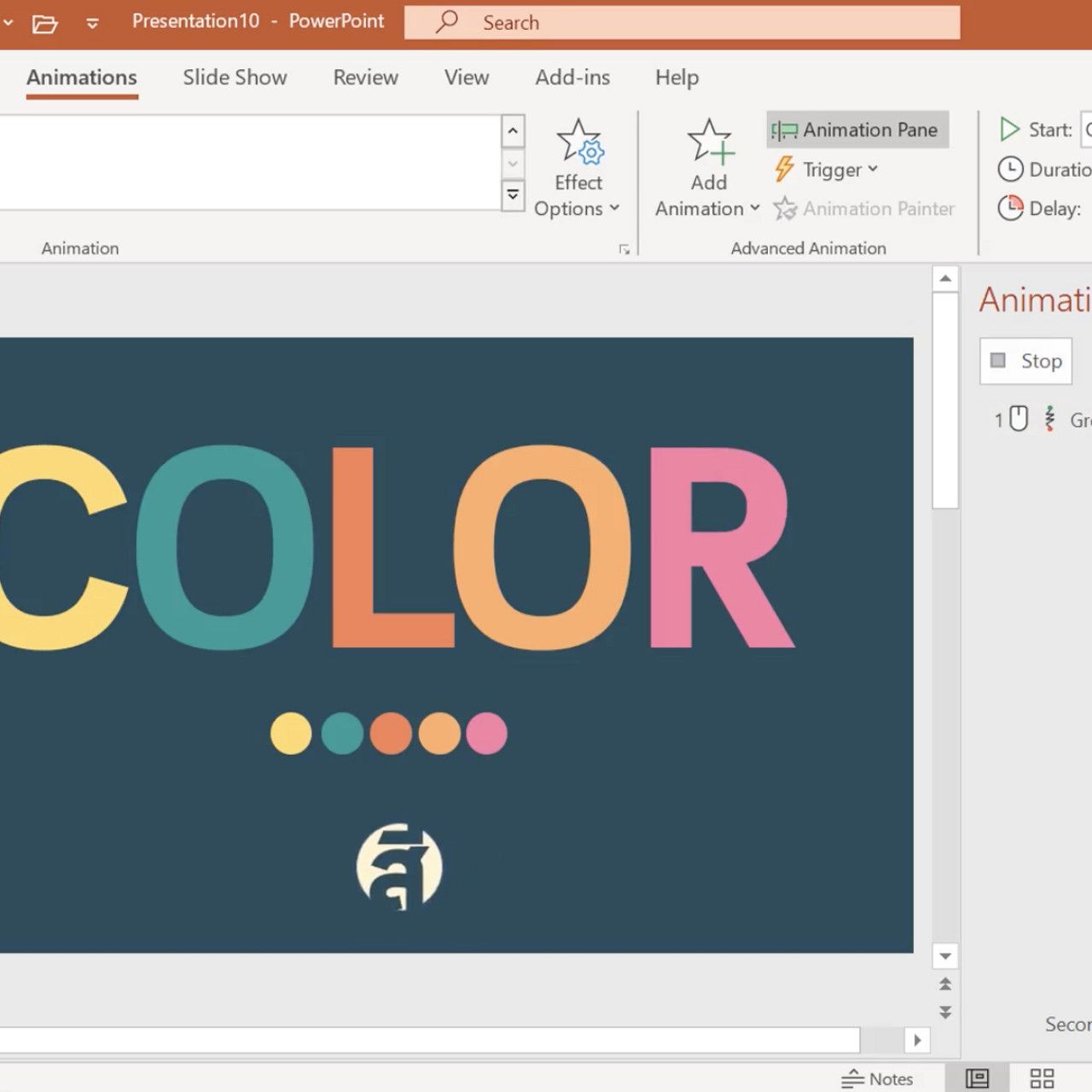This screenshot has height=1092, width=1092.
Task: Click the Animation Pane icon glyph
Action: pos(784,131)
